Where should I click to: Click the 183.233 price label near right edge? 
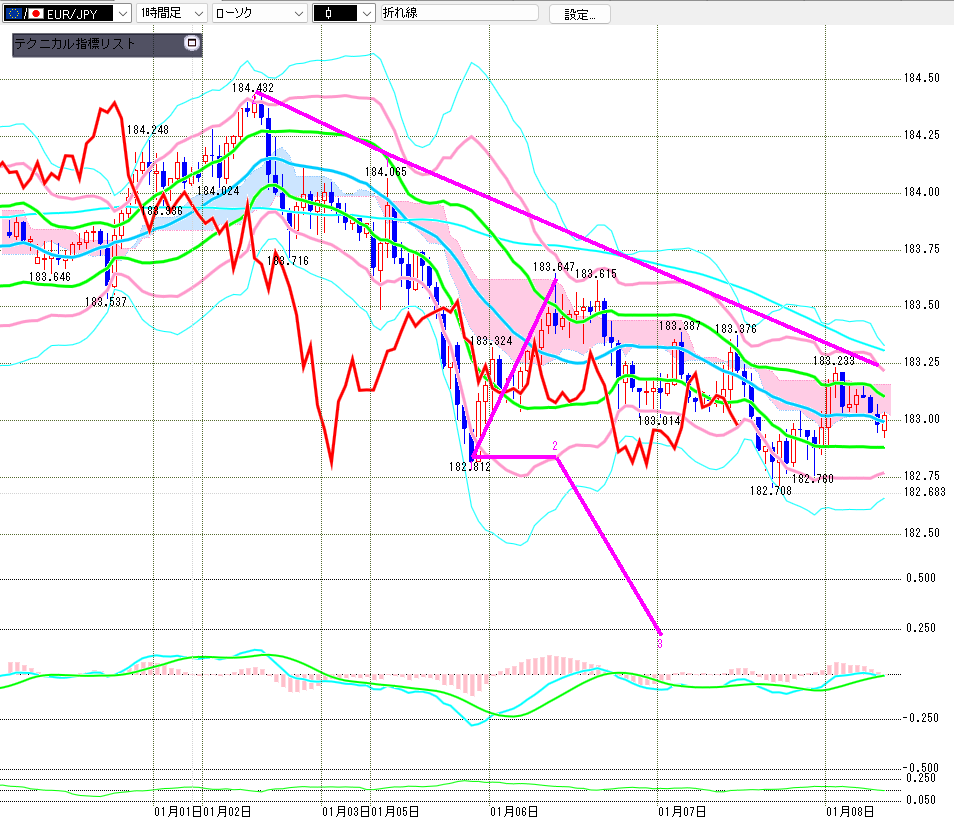coord(832,361)
